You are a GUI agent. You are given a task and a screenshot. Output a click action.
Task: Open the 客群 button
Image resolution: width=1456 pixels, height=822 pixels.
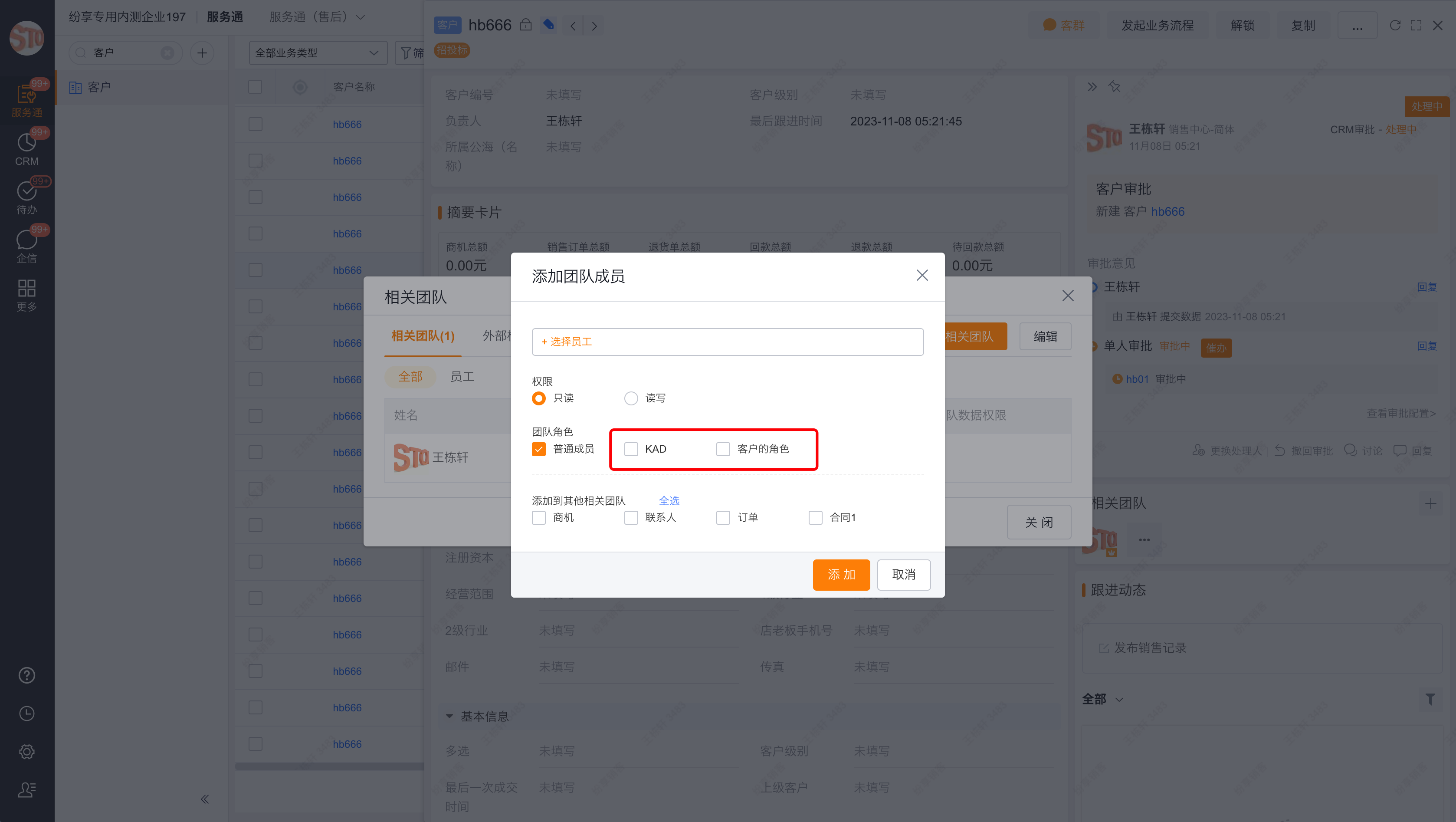coord(1064,26)
